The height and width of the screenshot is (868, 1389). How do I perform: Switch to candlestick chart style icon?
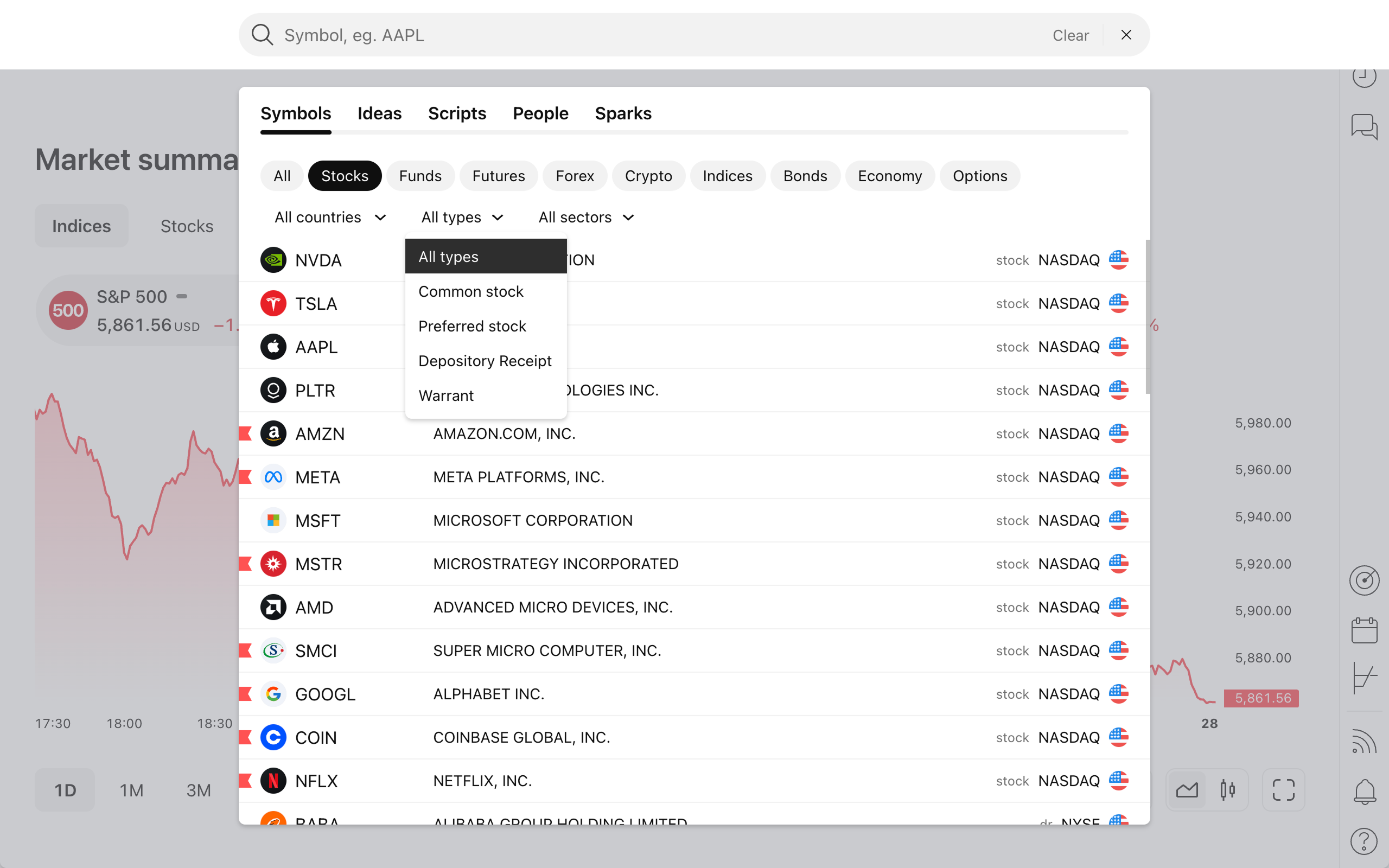1227,790
